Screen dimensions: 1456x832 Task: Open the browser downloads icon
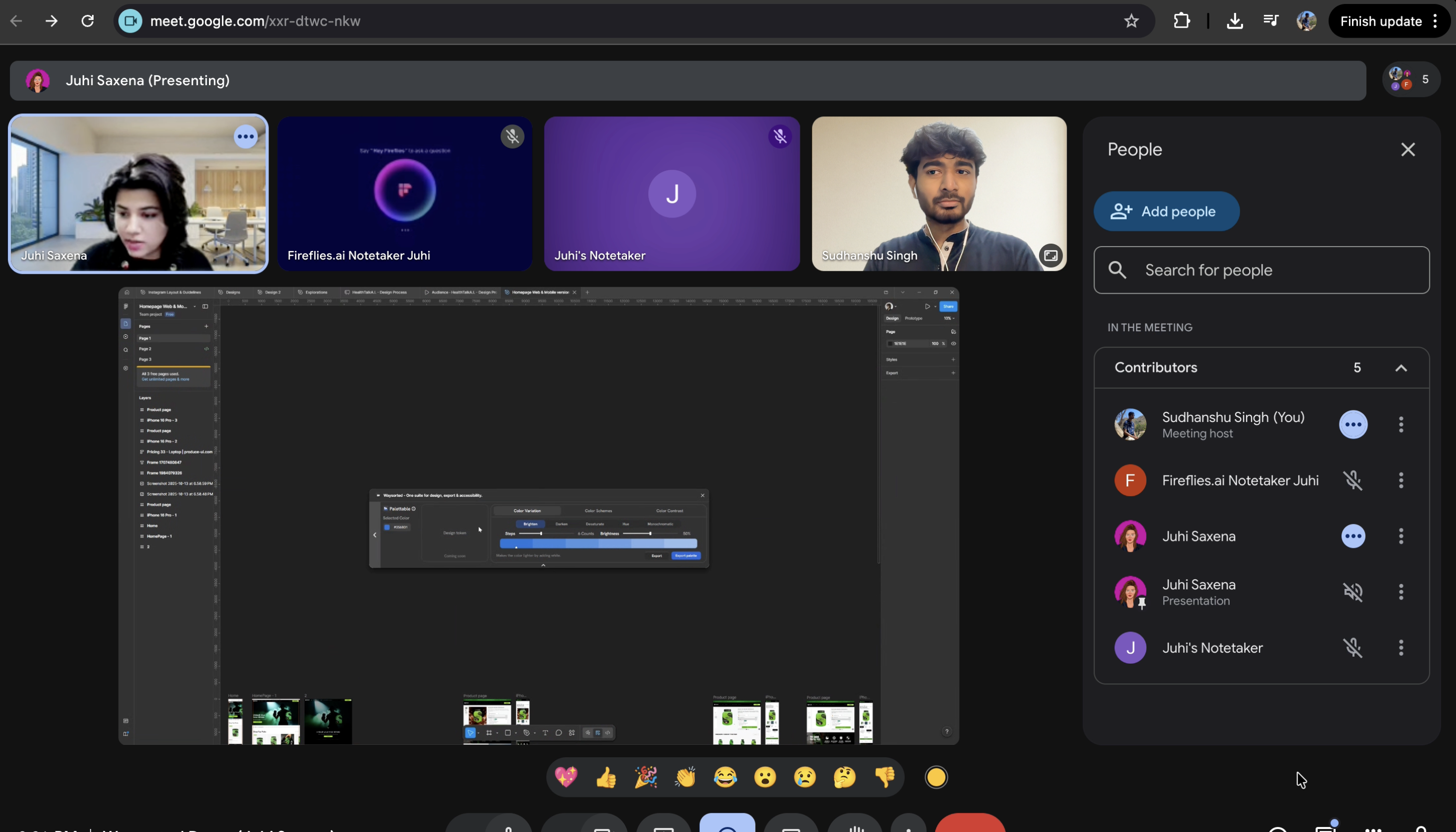pyautogui.click(x=1234, y=21)
